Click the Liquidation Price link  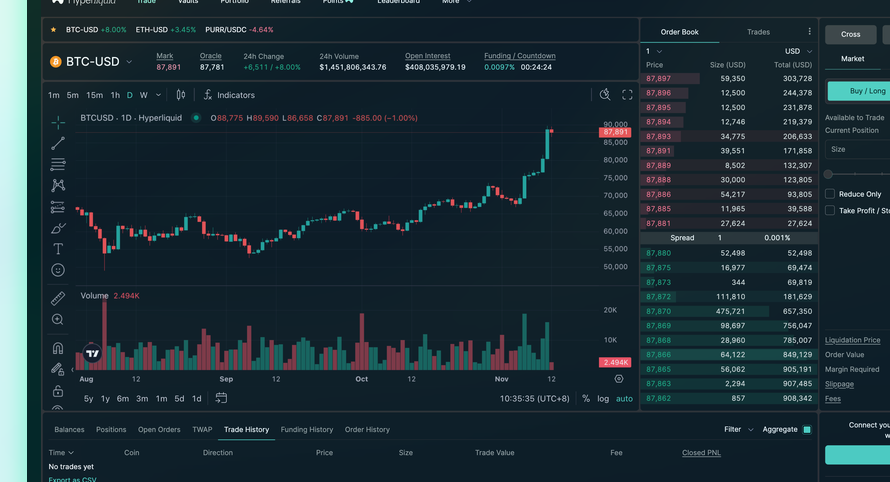(x=852, y=340)
